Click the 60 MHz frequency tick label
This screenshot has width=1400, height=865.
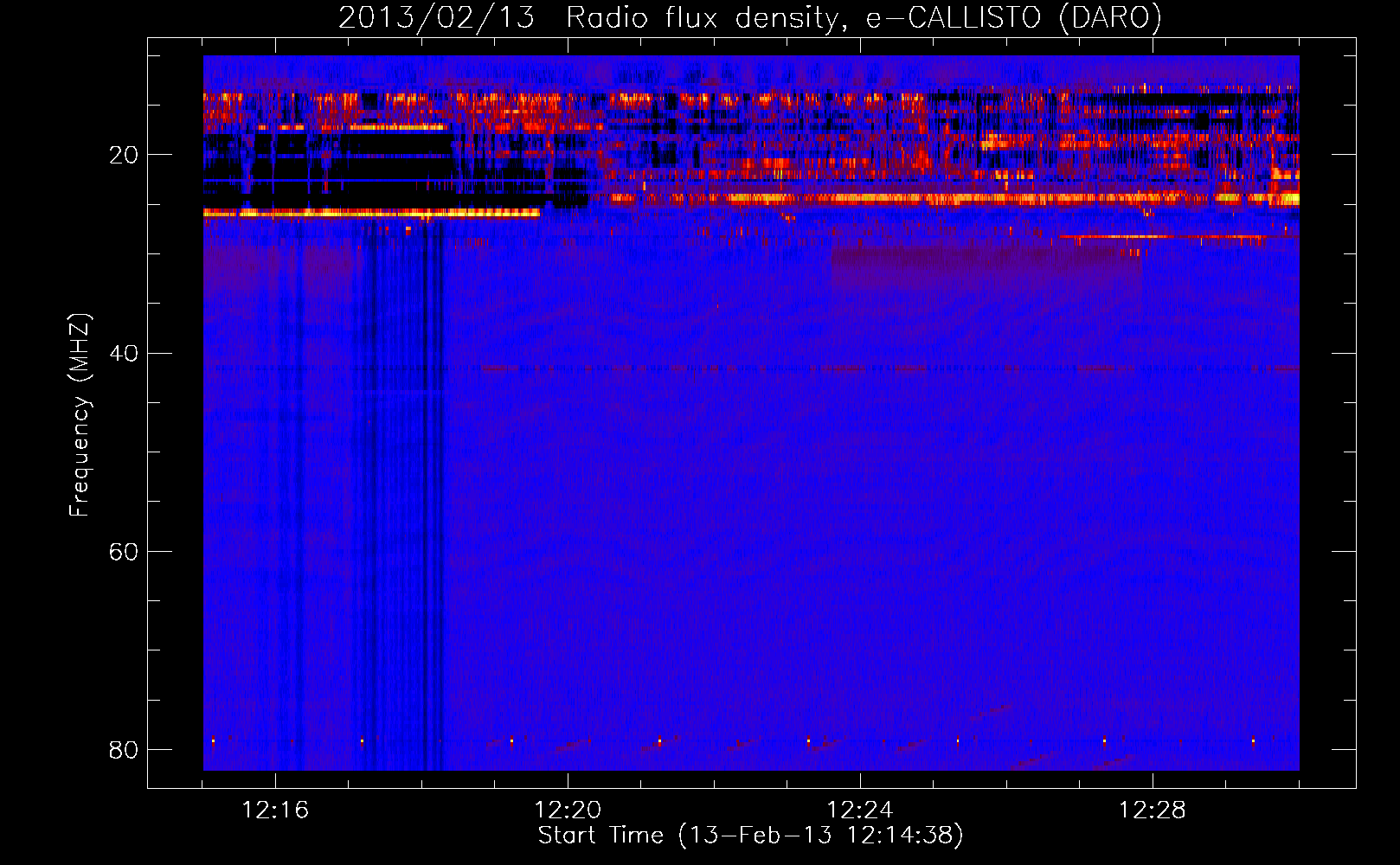pyautogui.click(x=124, y=552)
